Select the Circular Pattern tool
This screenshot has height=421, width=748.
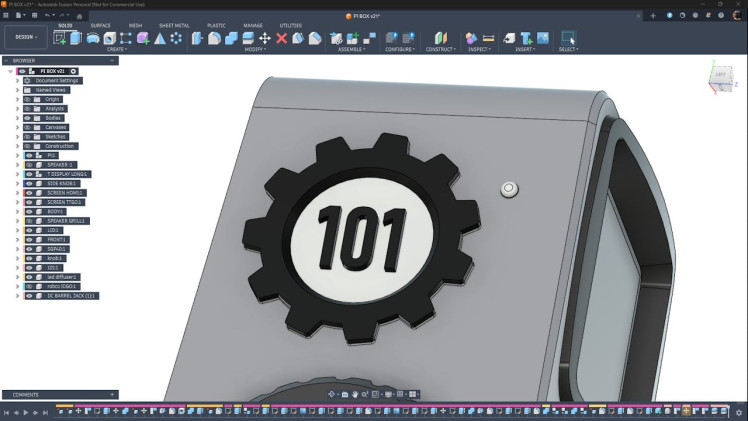[x=176, y=38]
